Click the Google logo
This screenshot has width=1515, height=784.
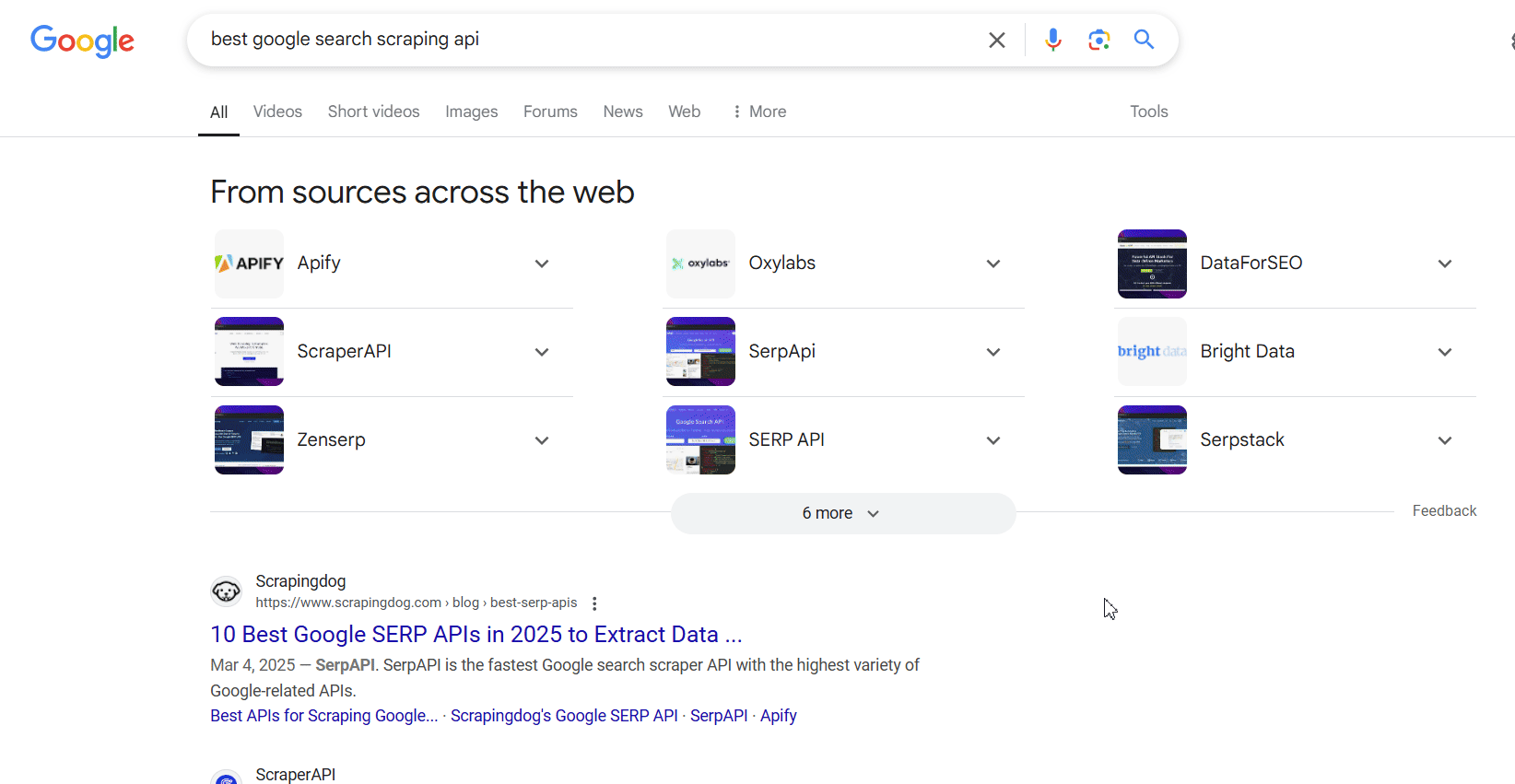tap(82, 41)
